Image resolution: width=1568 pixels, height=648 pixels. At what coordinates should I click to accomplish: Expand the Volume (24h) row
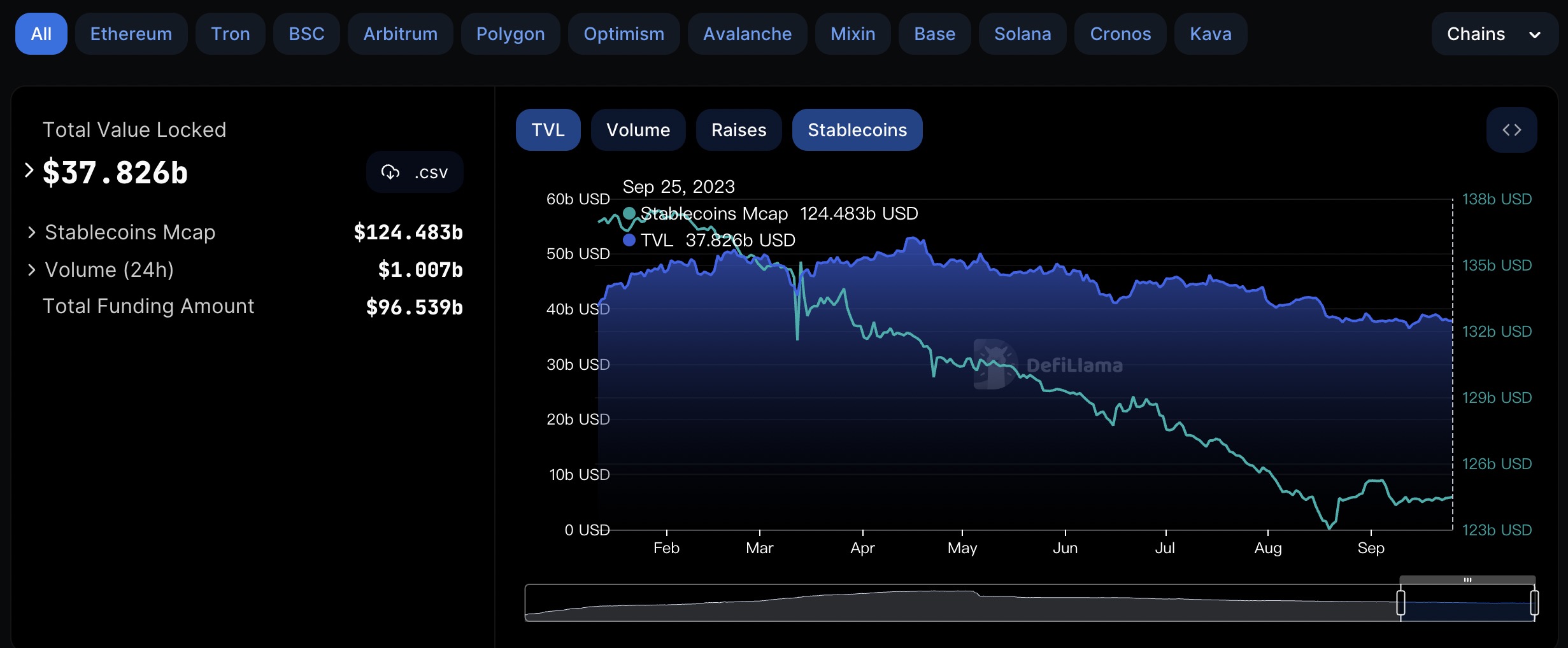[32, 270]
